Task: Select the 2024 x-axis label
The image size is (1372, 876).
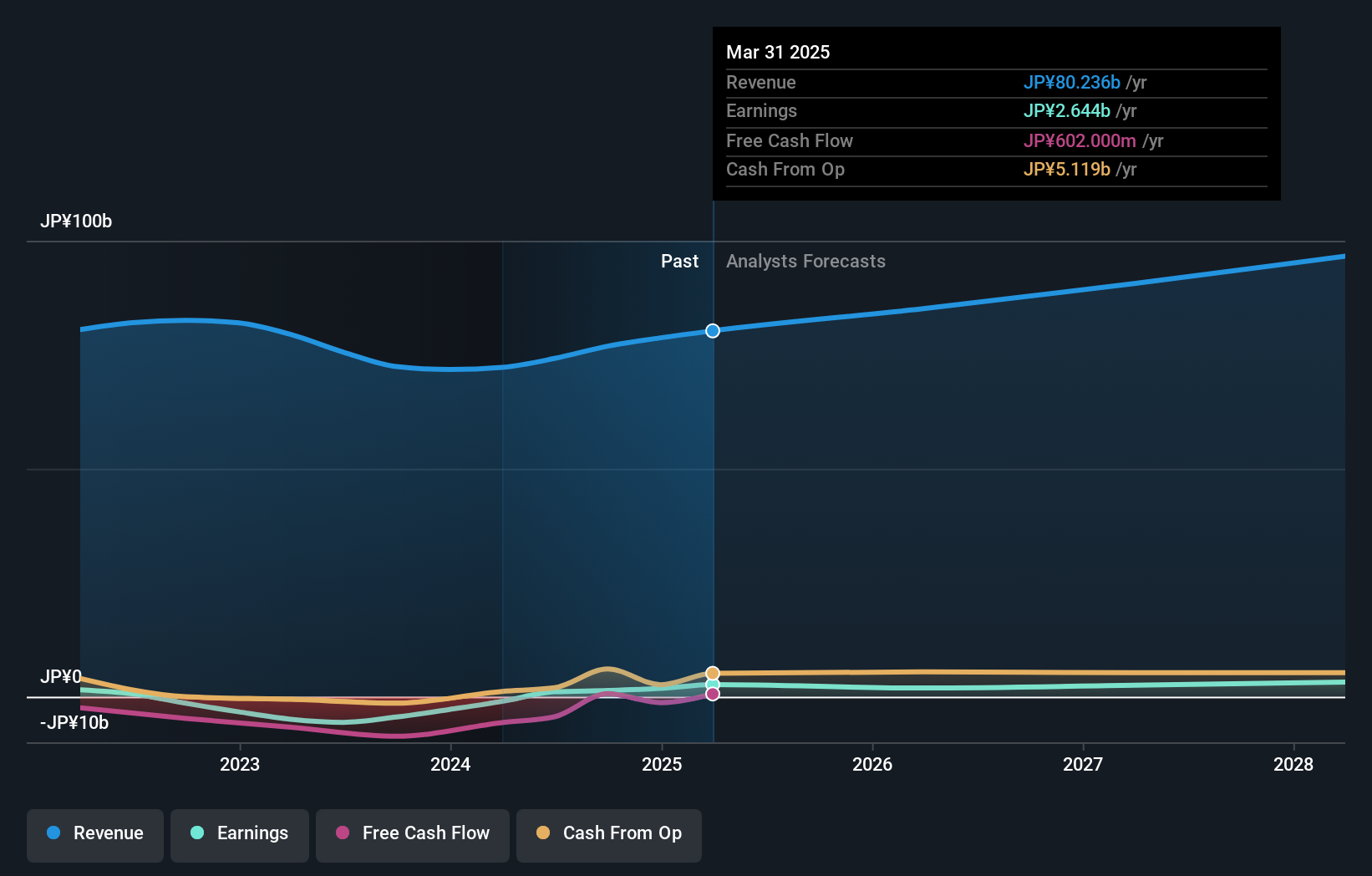Action: coord(450,764)
